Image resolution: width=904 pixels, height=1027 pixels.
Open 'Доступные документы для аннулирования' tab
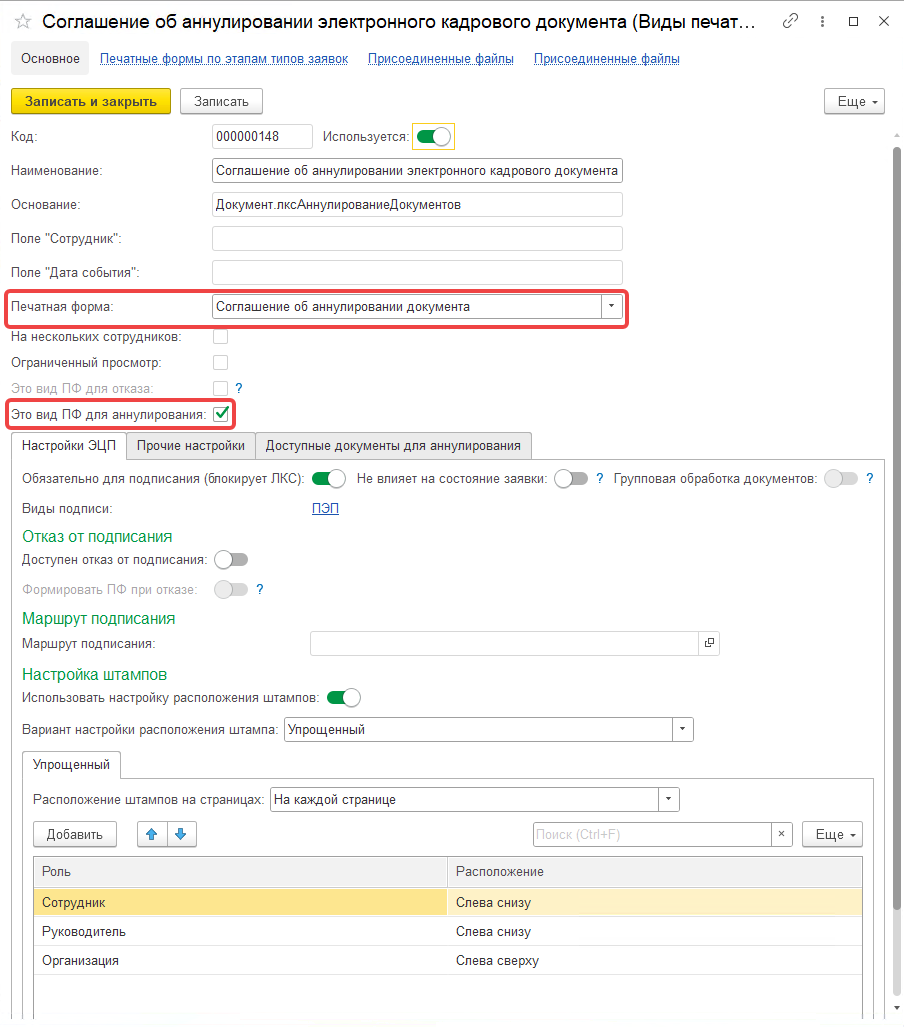coord(393,446)
